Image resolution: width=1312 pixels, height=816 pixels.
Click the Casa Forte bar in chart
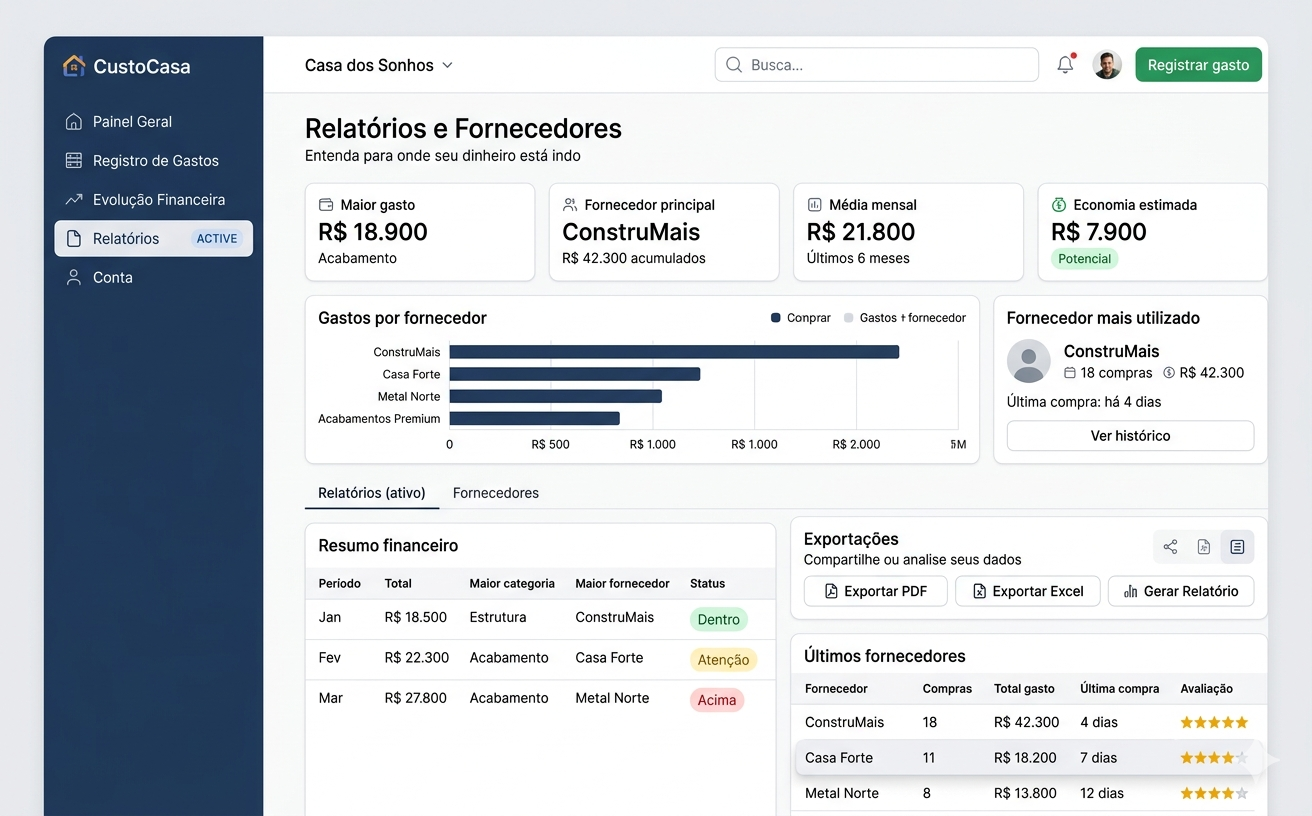pos(575,374)
